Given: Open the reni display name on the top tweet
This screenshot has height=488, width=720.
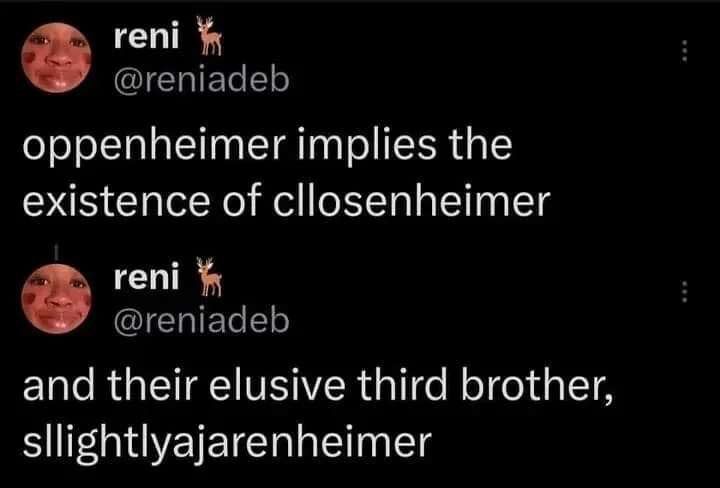Looking at the screenshot, I should click(146, 38).
